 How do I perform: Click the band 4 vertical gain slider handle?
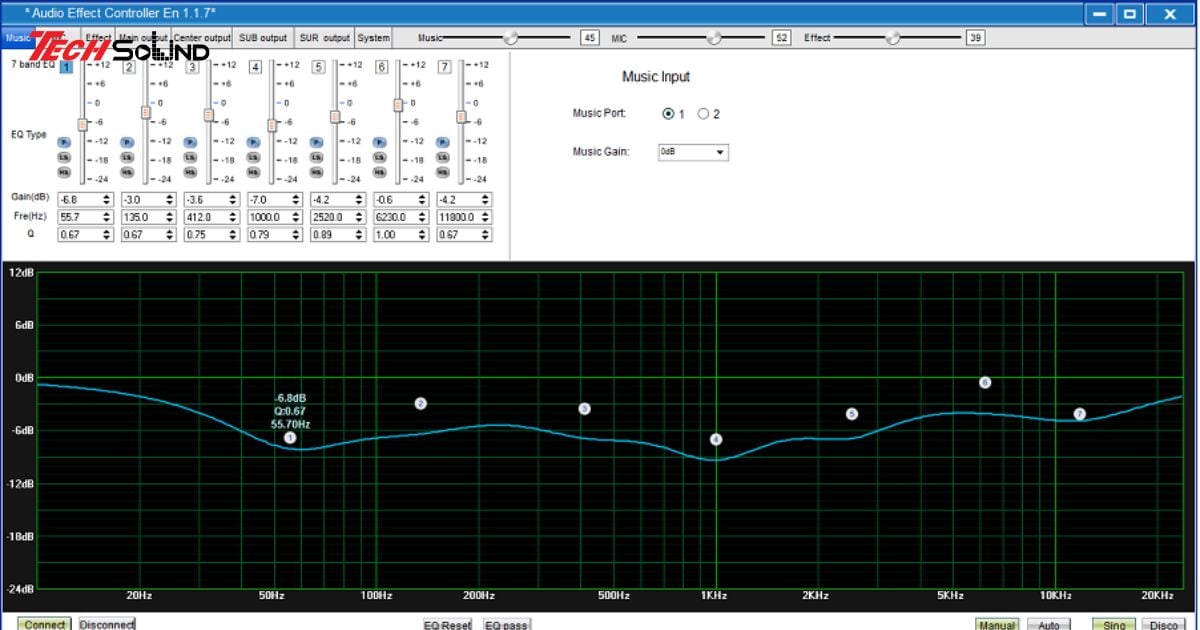click(272, 125)
